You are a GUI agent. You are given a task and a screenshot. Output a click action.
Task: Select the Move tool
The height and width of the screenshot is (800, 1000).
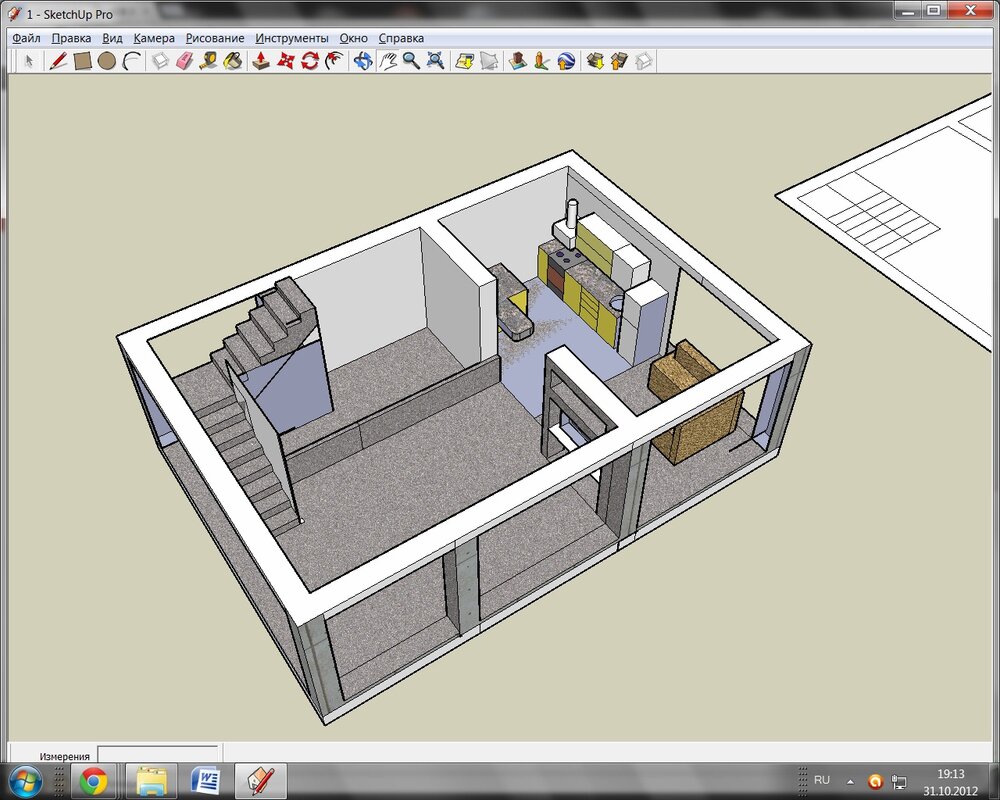pos(286,61)
